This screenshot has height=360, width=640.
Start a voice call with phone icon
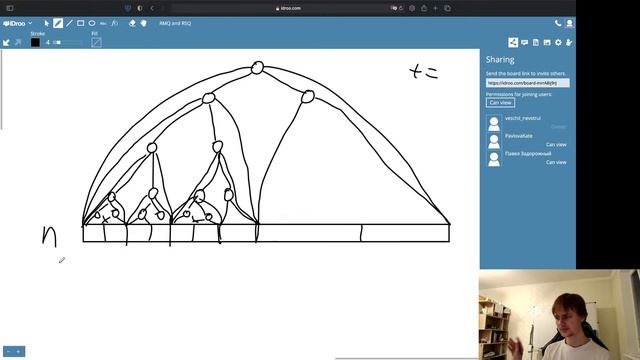[x=558, y=23]
